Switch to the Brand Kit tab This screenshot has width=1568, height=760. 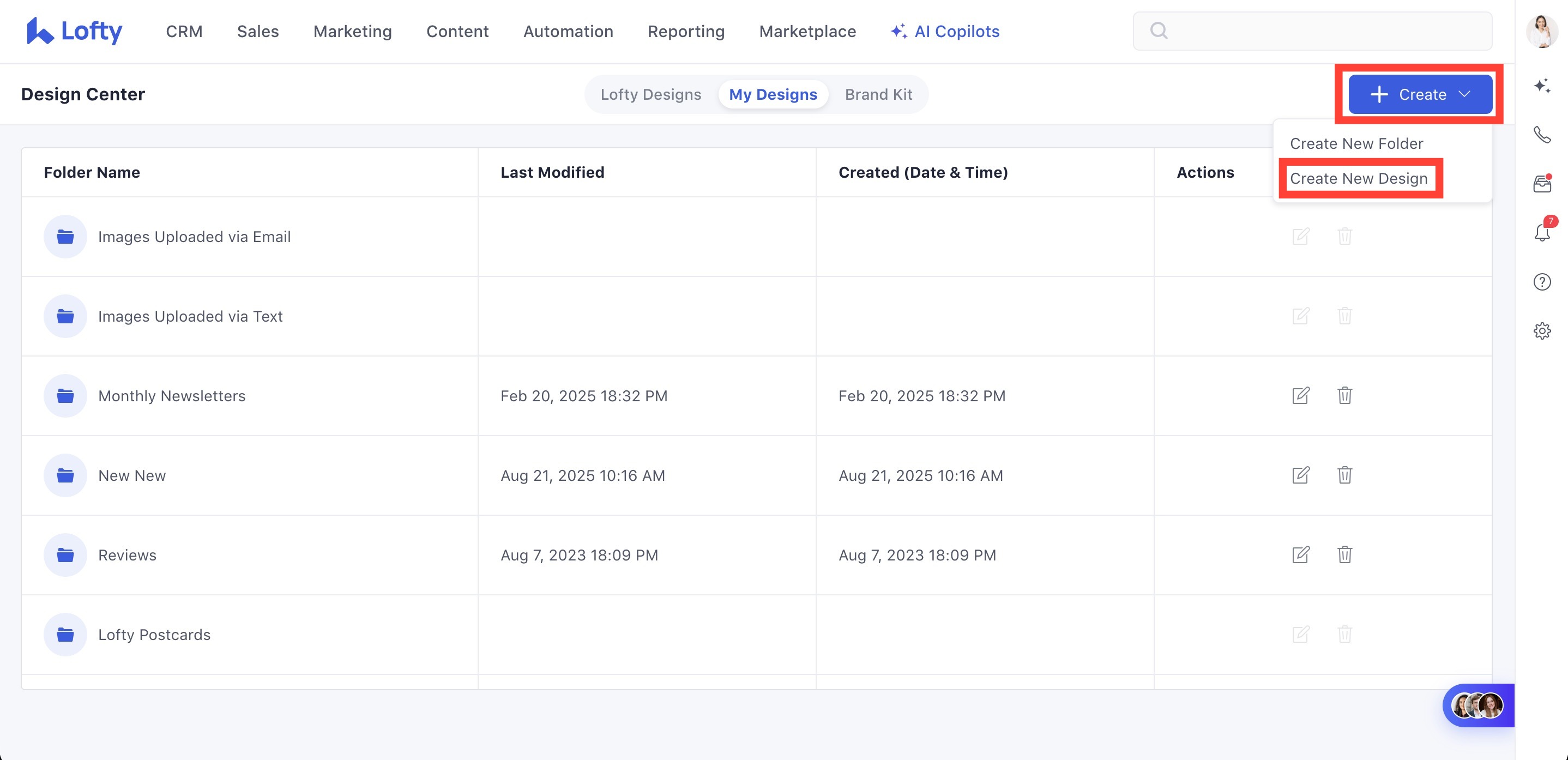878,94
